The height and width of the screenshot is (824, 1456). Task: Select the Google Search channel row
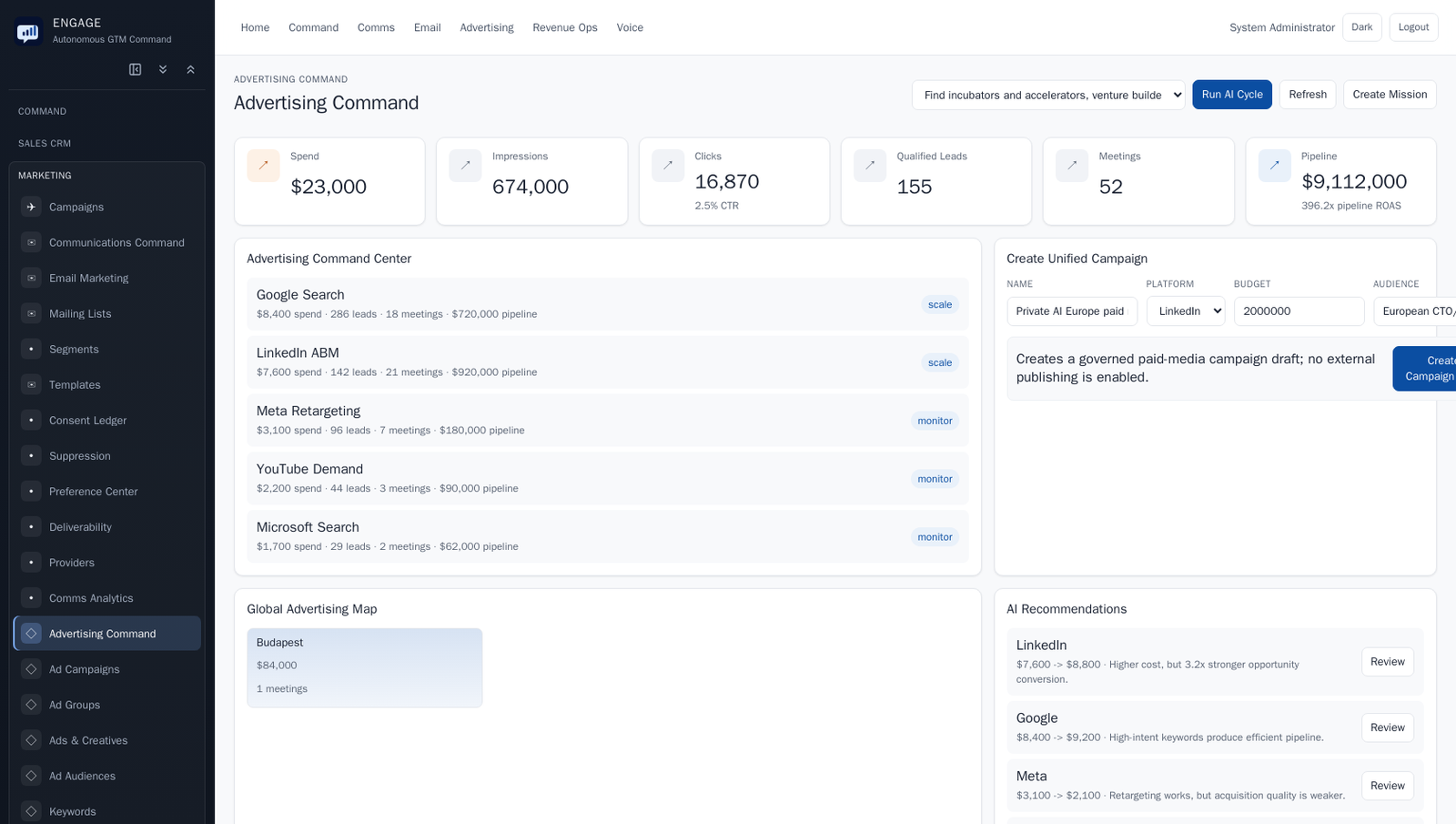607,304
